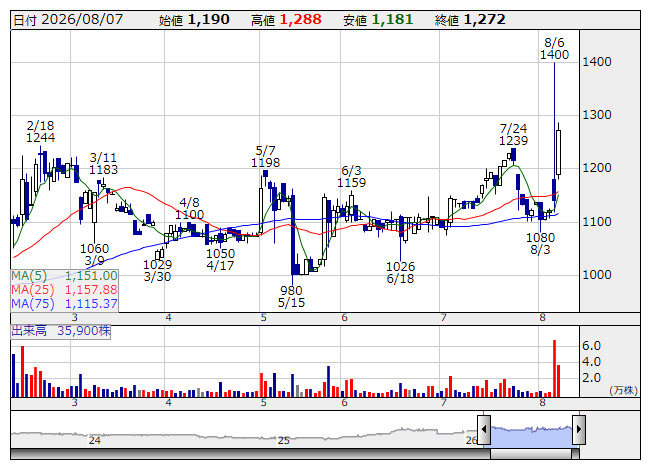Click the 1026 6/18 low label
Viewport: 653px width, 470px height.
tap(401, 273)
